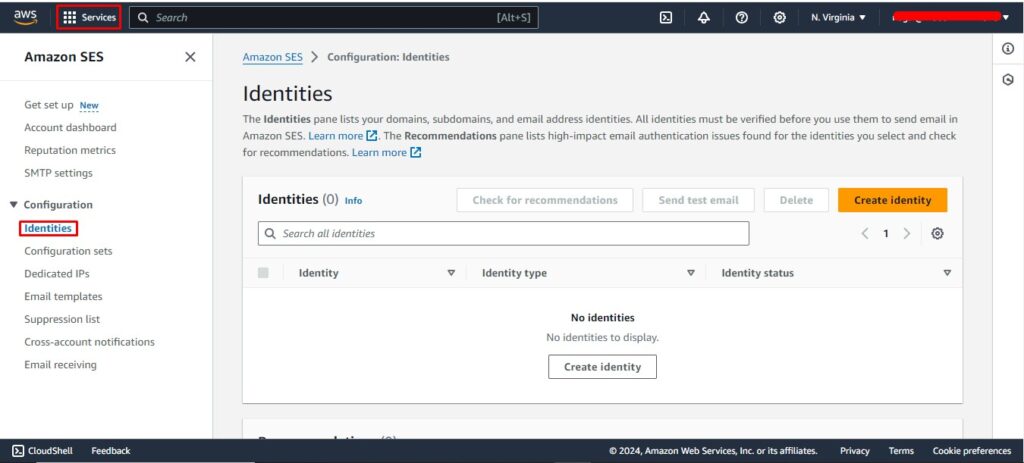Open Configuration sets
The height and width of the screenshot is (463, 1024).
[x=68, y=251]
